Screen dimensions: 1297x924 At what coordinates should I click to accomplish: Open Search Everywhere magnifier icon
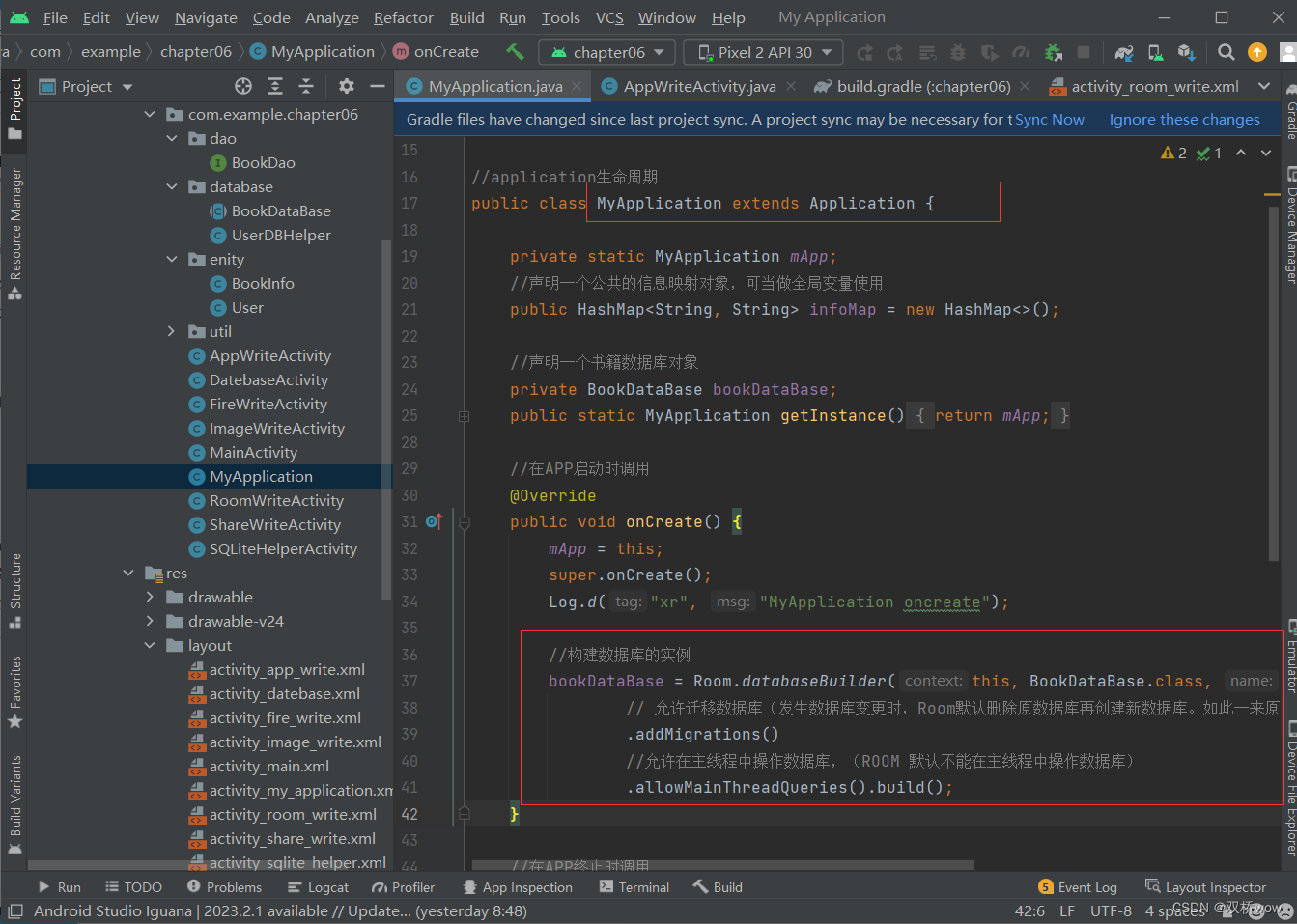pyautogui.click(x=1226, y=51)
